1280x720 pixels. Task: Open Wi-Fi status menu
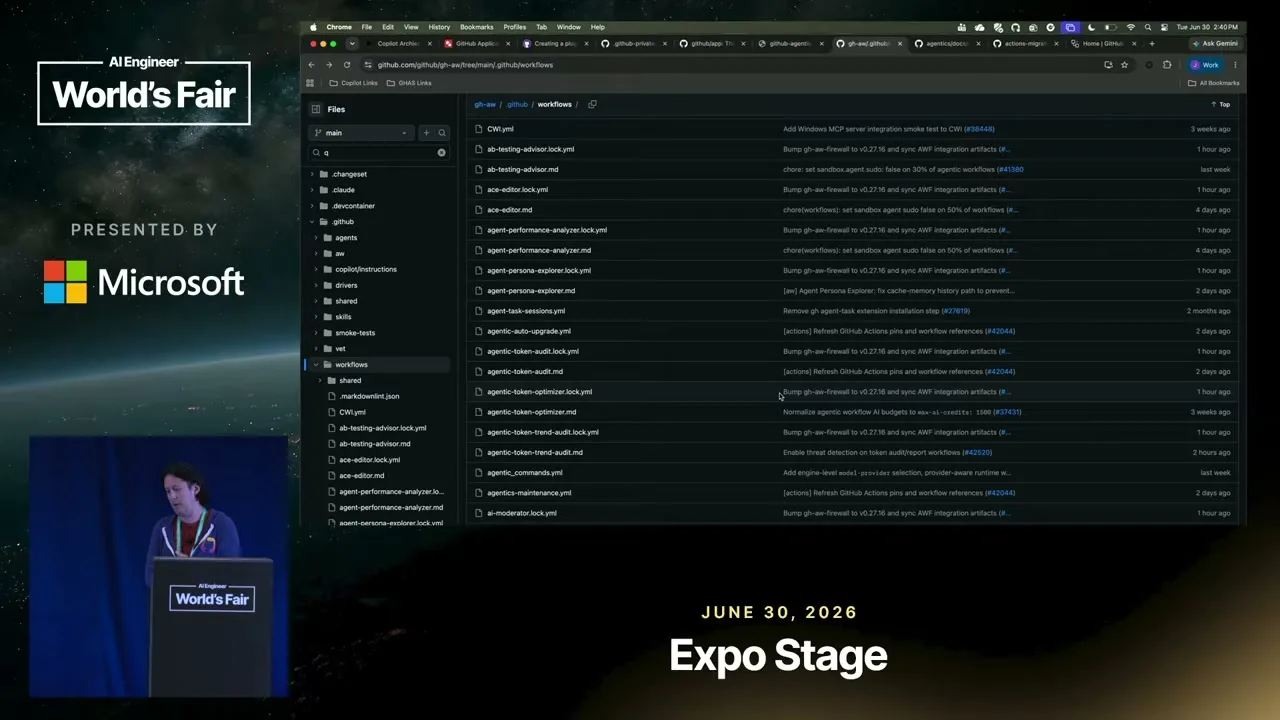point(1131,27)
